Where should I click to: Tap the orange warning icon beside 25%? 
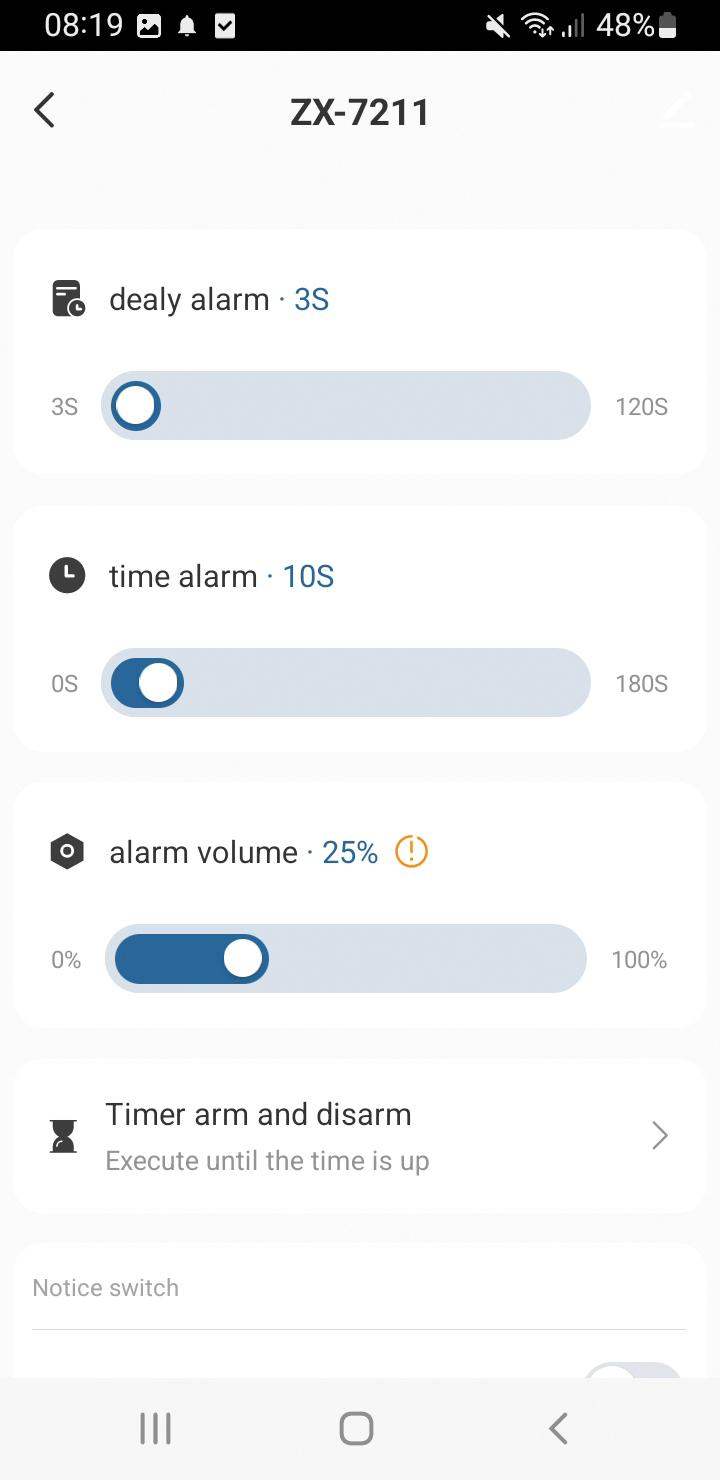[411, 852]
